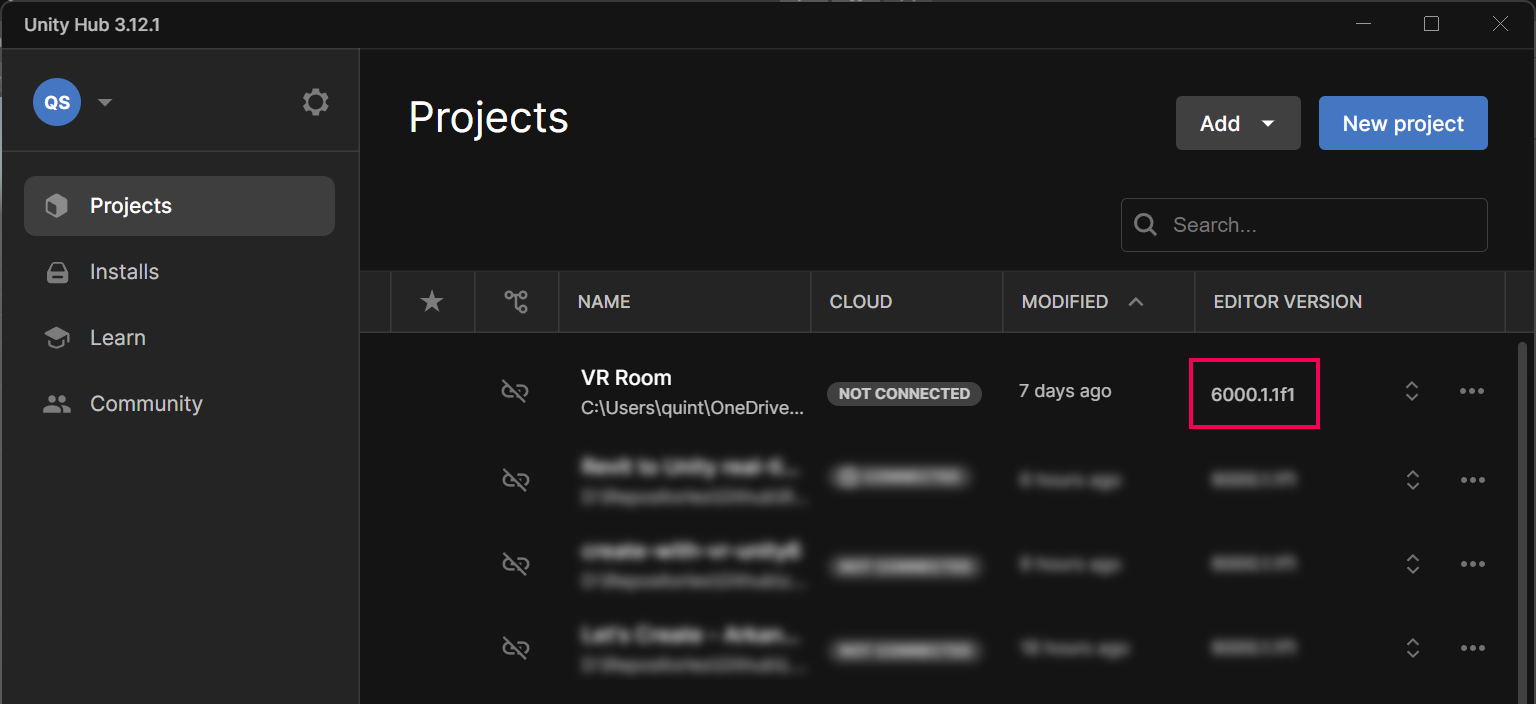1536x704 pixels.
Task: Click the VR Room project path
Action: (x=693, y=408)
